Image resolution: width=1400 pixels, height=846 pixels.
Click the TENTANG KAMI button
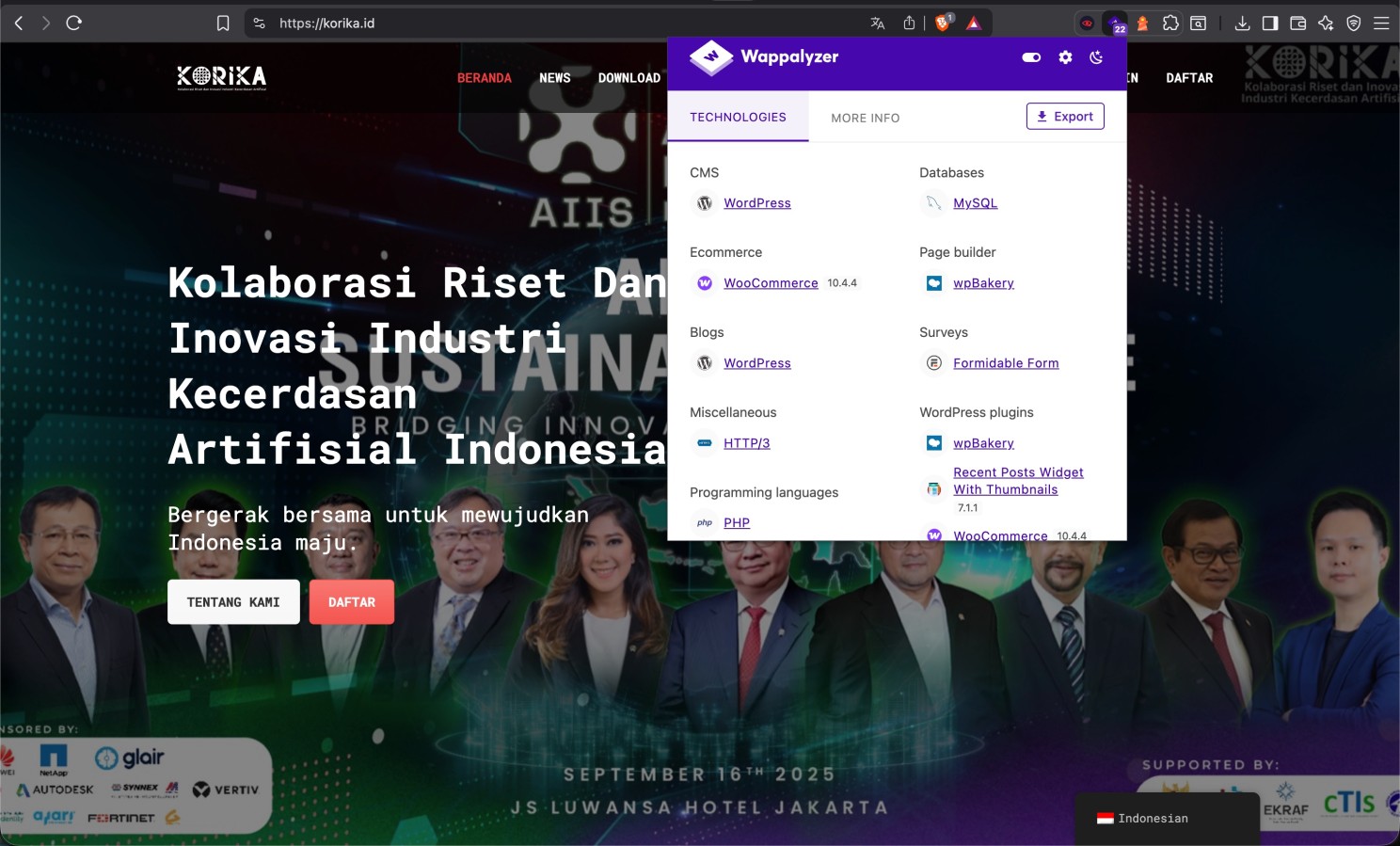(233, 602)
